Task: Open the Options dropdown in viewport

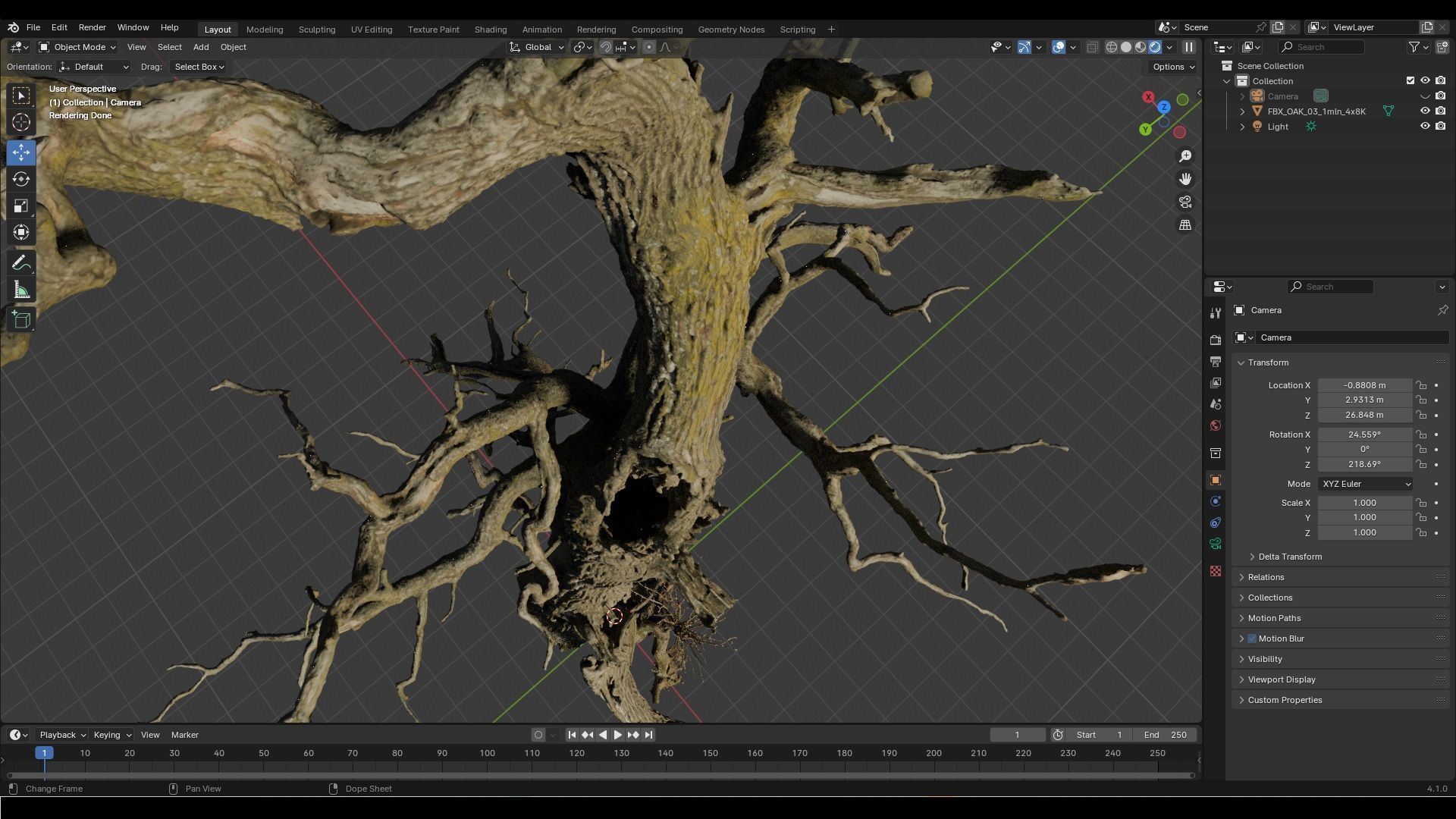Action: click(1173, 67)
